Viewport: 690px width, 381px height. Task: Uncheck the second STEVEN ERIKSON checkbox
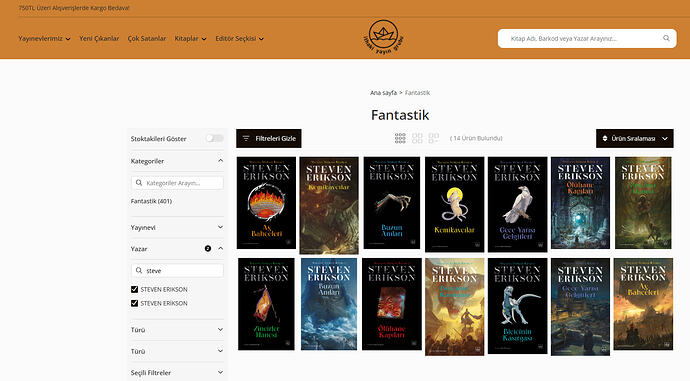135,303
